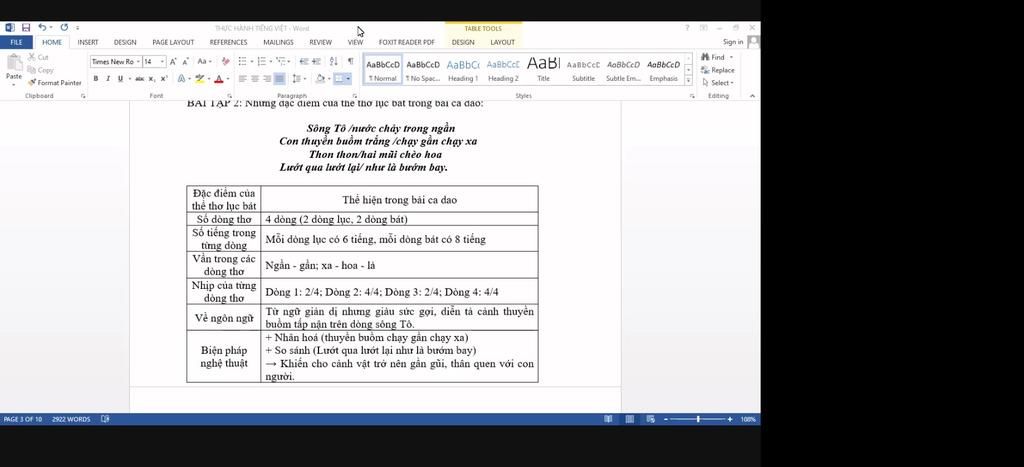Image resolution: width=1024 pixels, height=467 pixels.
Task: Align text right
Action: pos(266,79)
